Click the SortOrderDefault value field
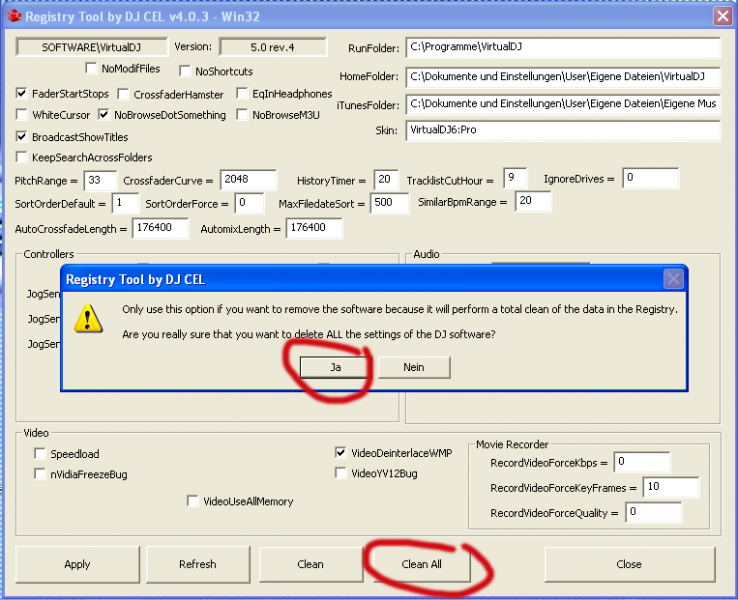Viewport: 738px width, 600px height. pos(125,203)
